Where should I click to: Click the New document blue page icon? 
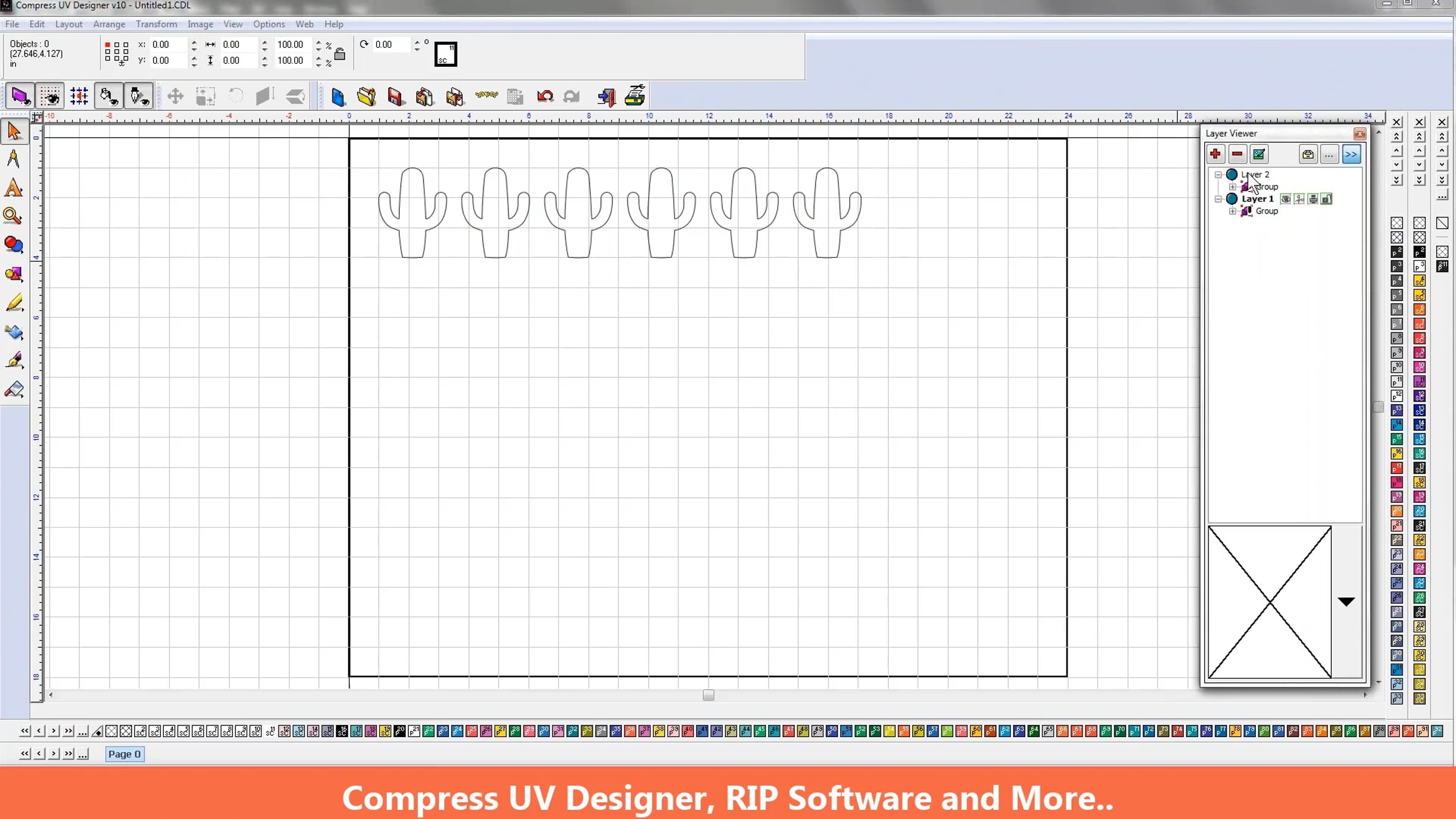pyautogui.click(x=338, y=96)
